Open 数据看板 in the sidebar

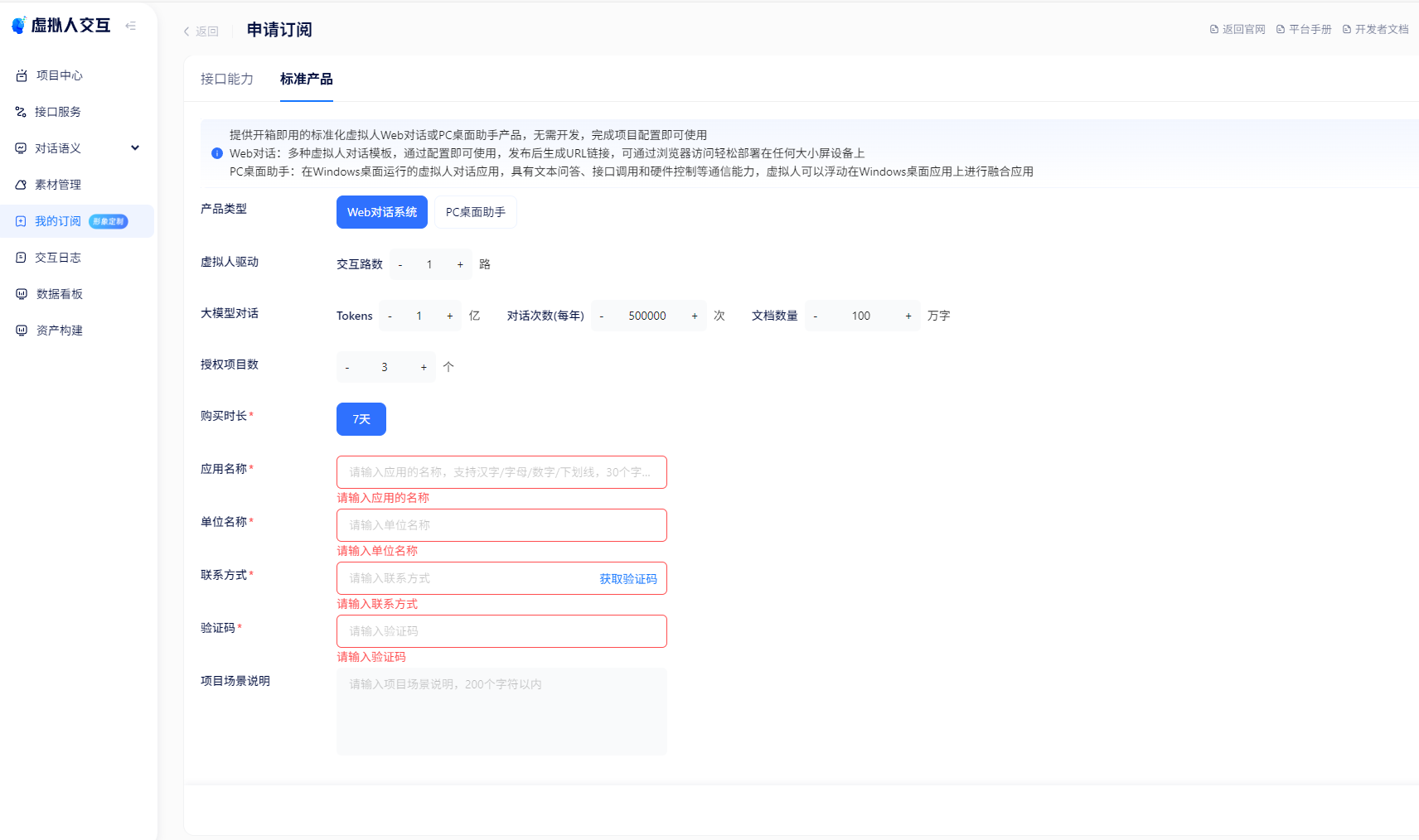click(59, 294)
